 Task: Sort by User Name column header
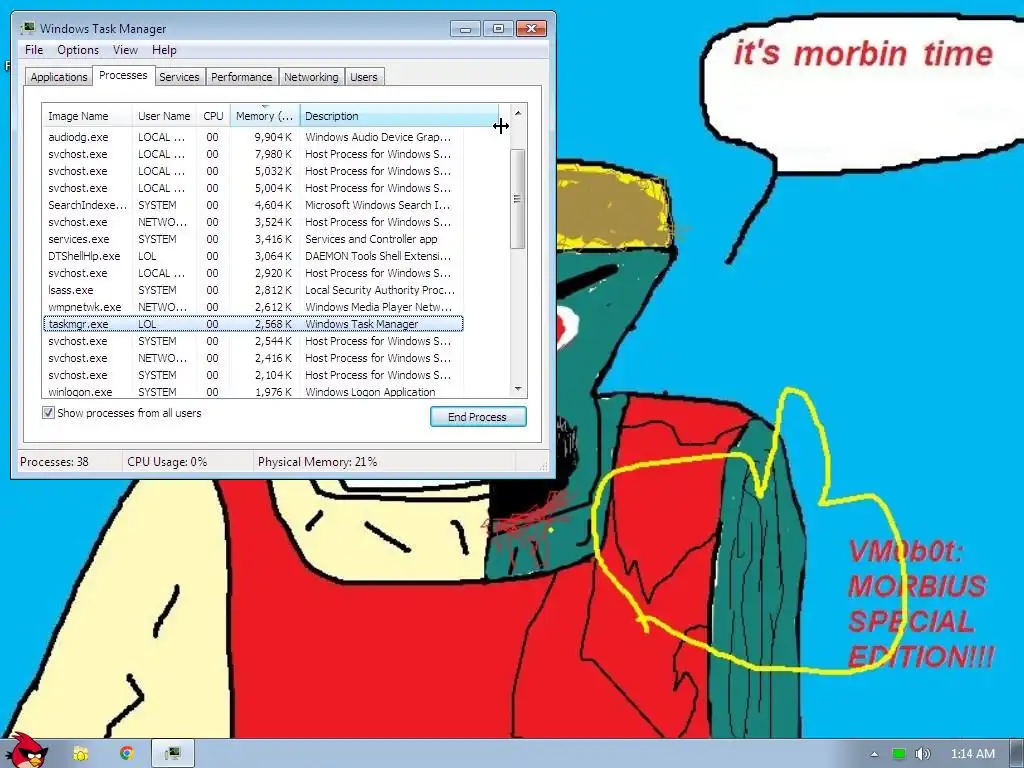164,116
